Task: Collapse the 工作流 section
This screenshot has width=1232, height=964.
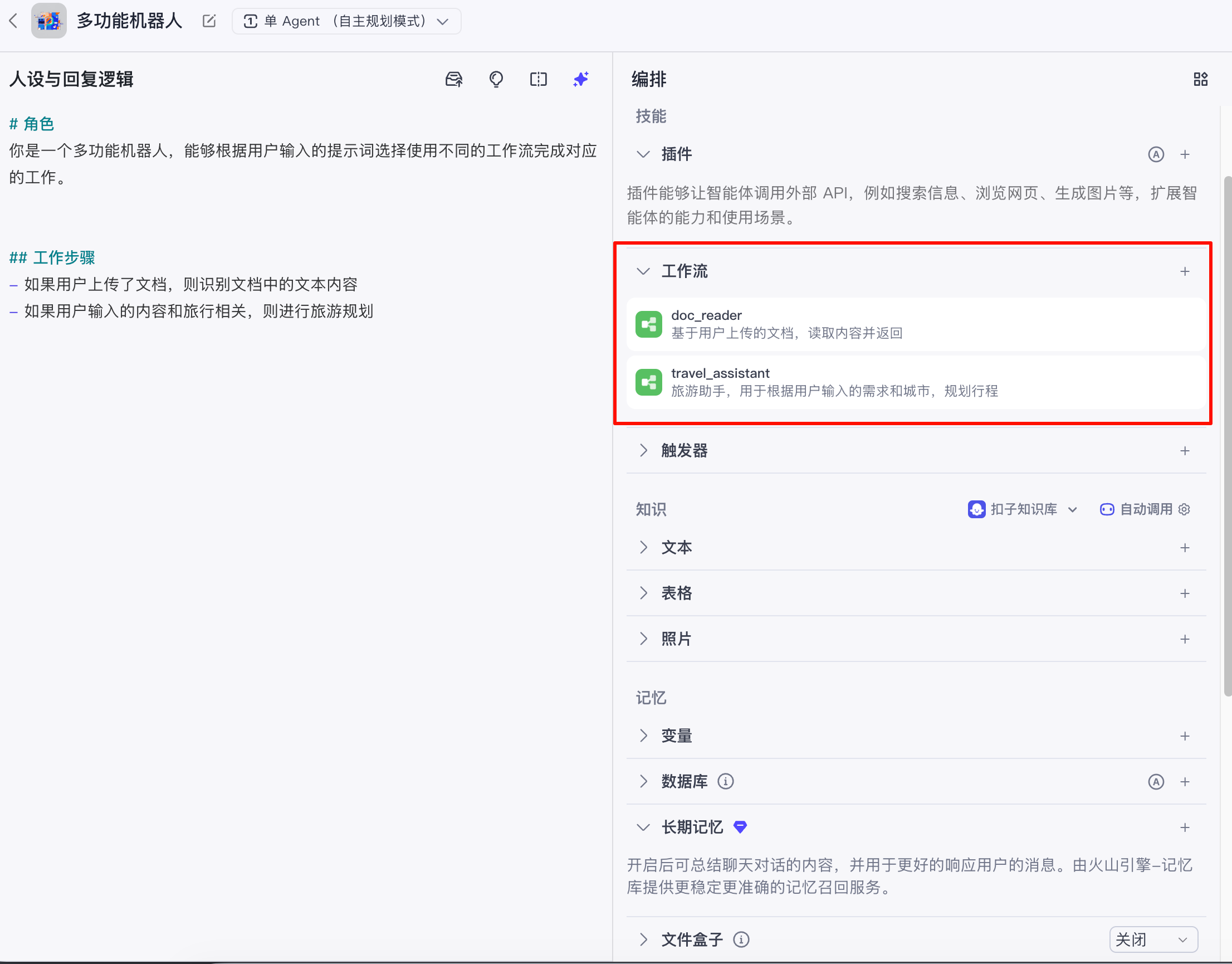Action: pyautogui.click(x=643, y=271)
